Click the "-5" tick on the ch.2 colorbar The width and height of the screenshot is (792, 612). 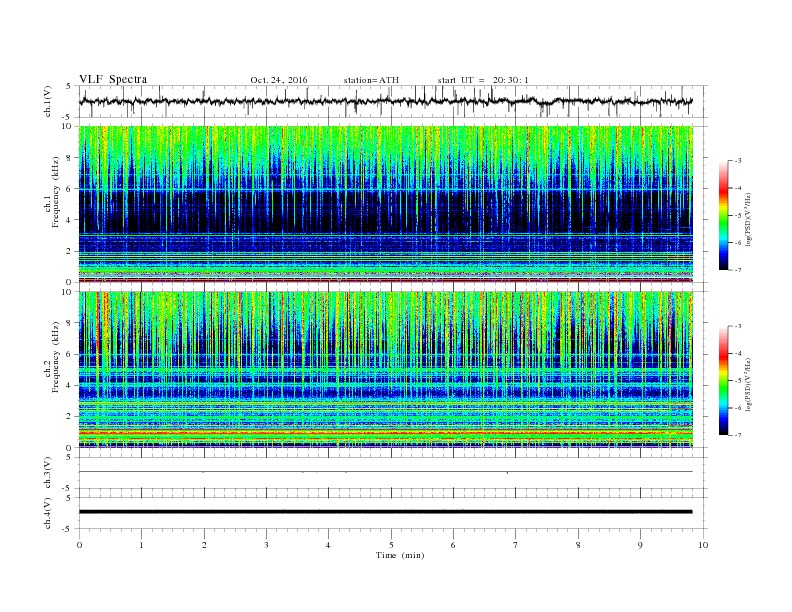738,381
